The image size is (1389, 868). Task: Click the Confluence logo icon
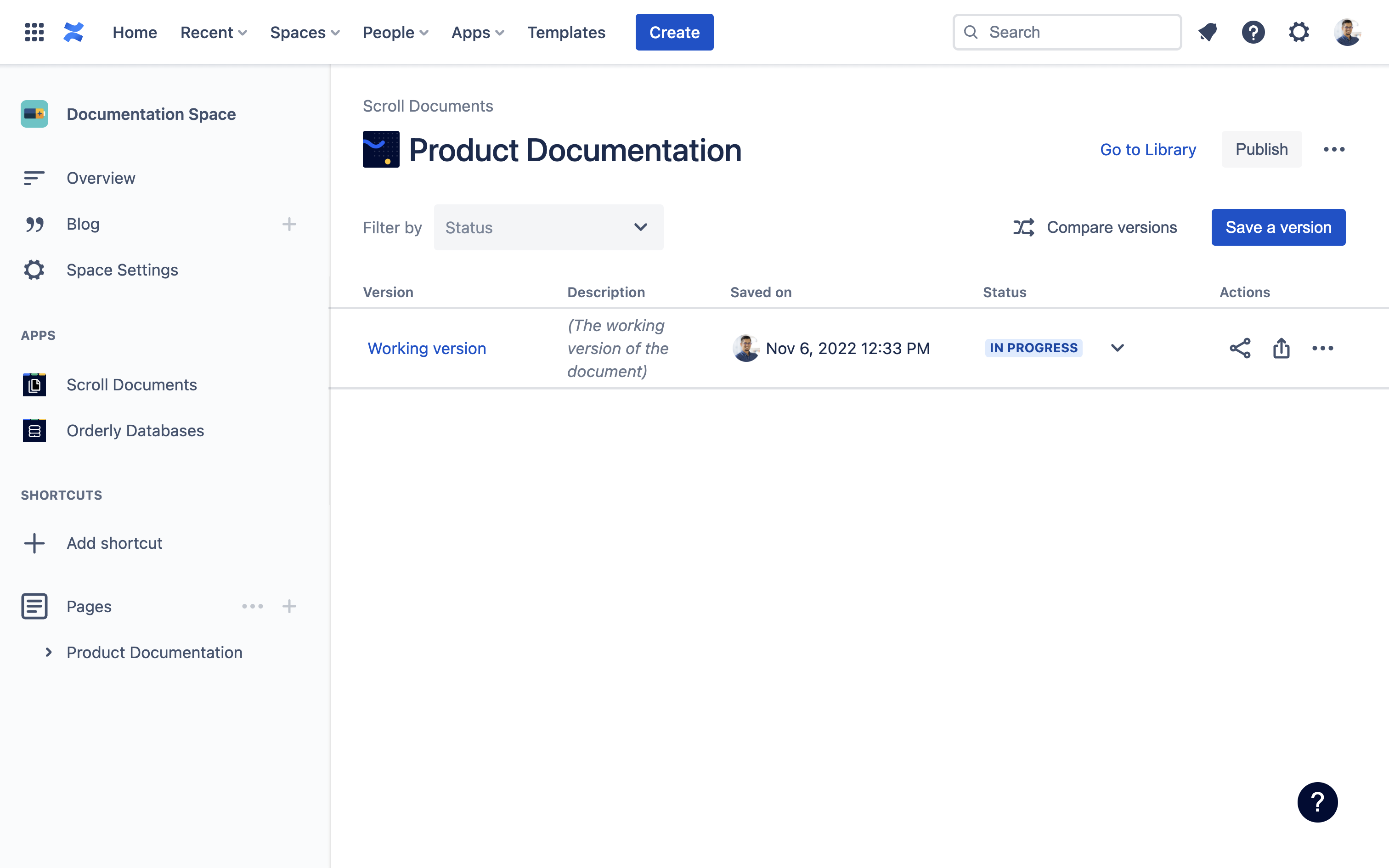73,32
